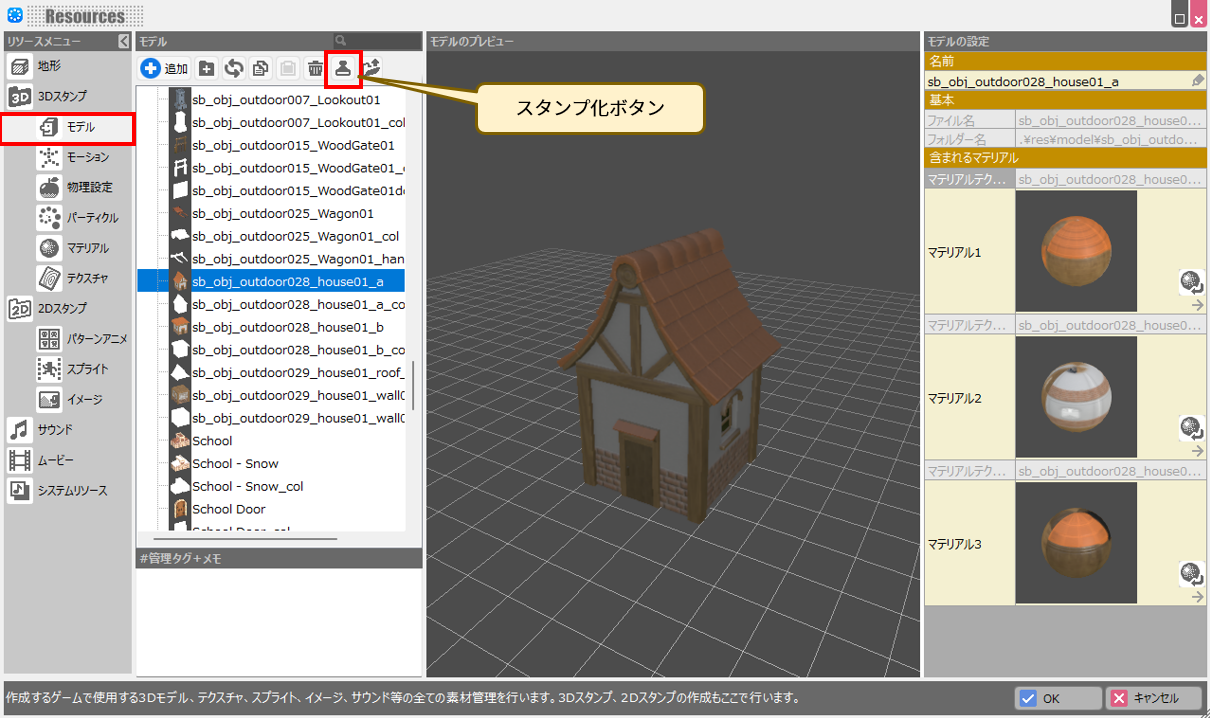The height and width of the screenshot is (718, 1210).
Task: Click the replace-material icon for マテリアル2
Action: 1190,428
